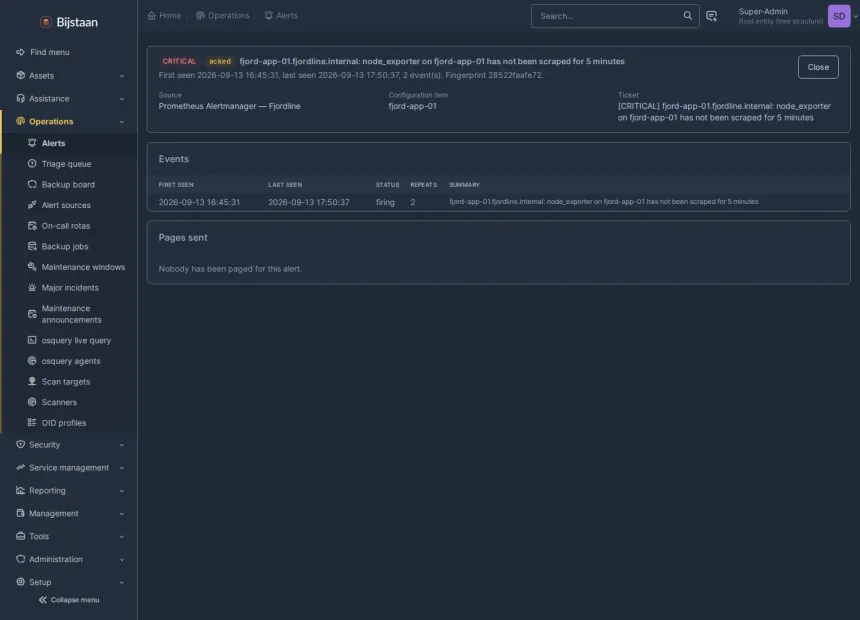
Task: Click 'Prometheus Alertmanager — Fjordline' source text
Action: pos(229,106)
